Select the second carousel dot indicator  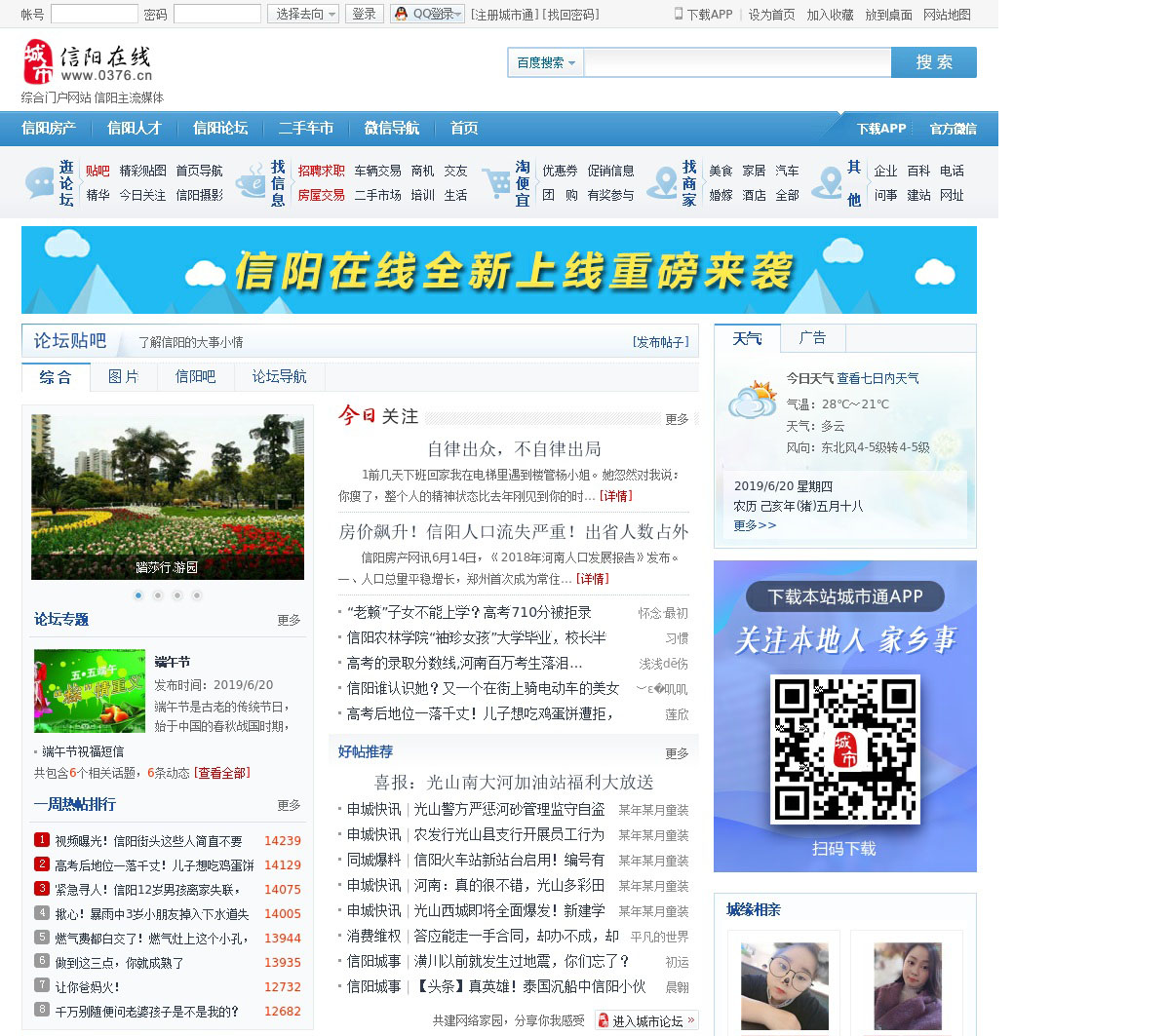coord(158,595)
